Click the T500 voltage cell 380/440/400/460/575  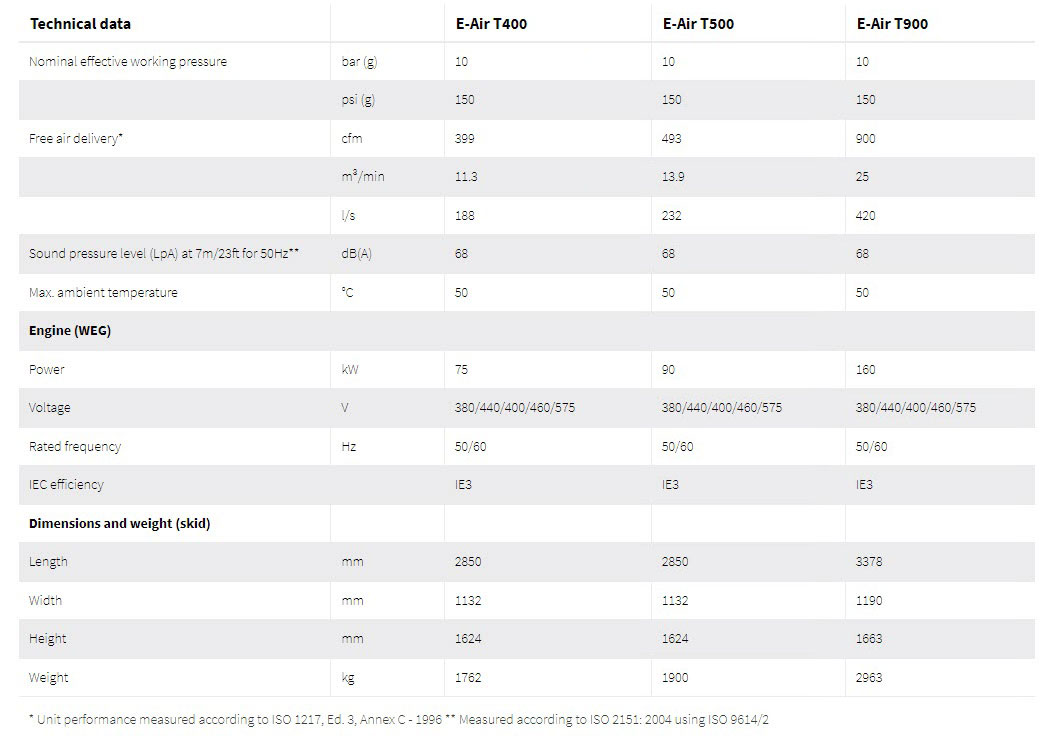(721, 407)
